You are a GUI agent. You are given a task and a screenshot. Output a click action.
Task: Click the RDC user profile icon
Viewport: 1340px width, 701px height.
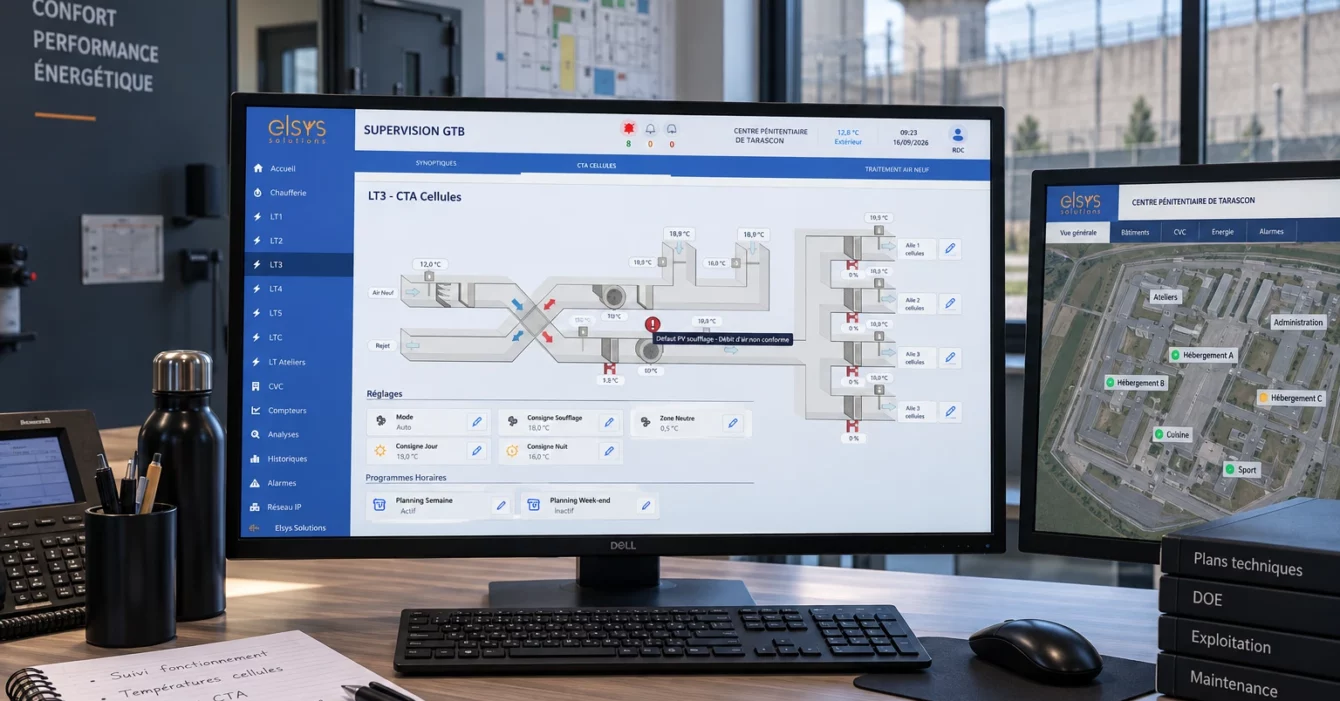[x=958, y=135]
